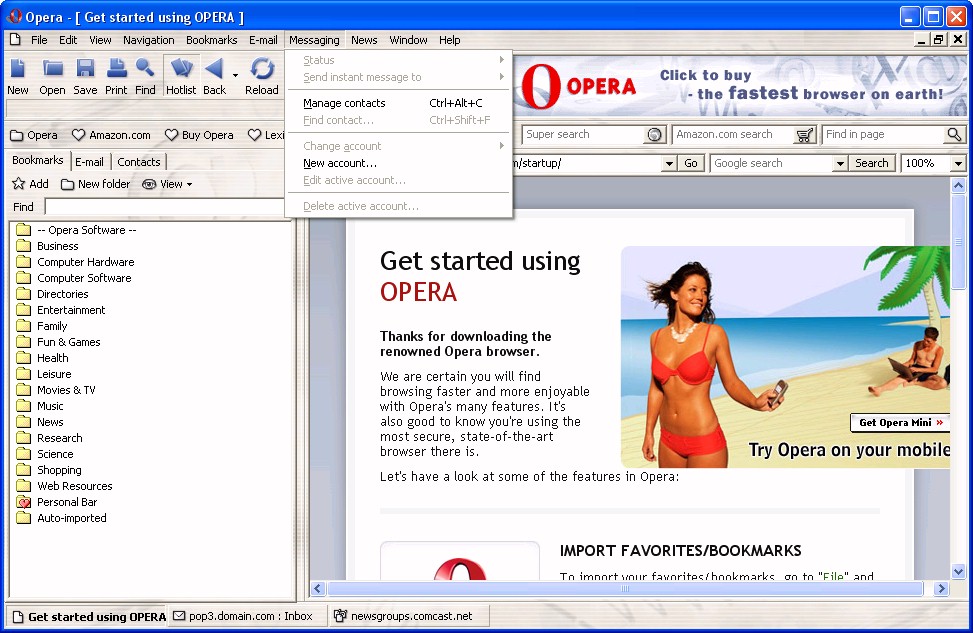
Task: Open the Help menu
Action: tap(450, 40)
